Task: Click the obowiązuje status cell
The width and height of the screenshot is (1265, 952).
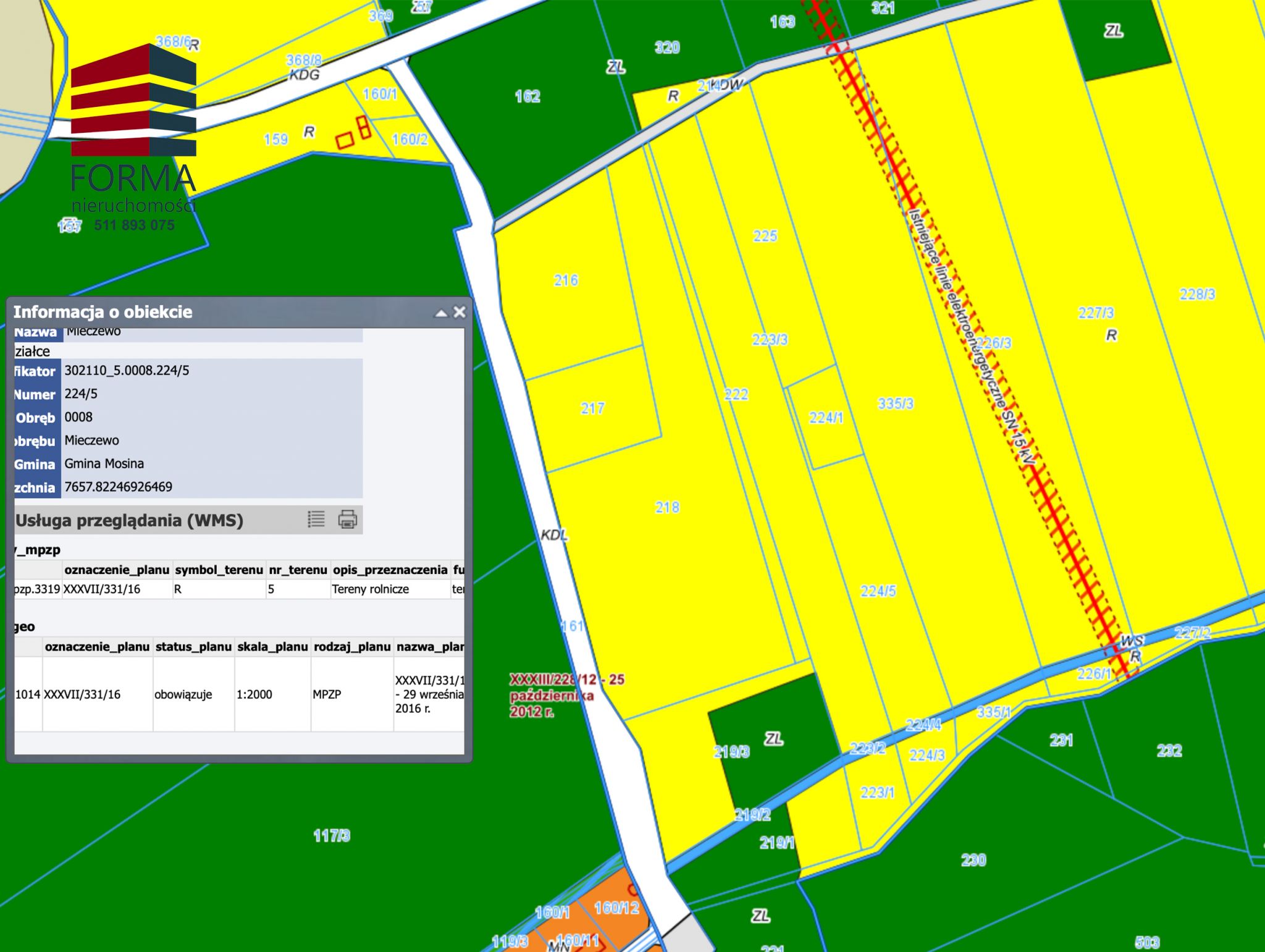Action: tap(183, 694)
